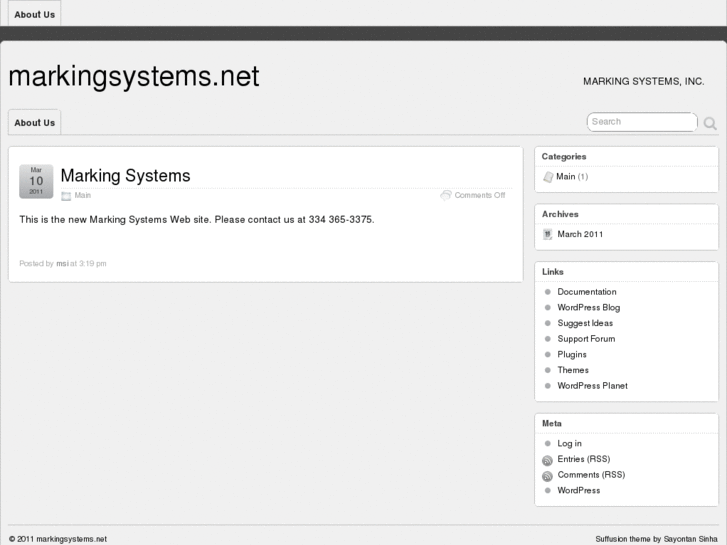Open the markingsystems.net site title
This screenshot has height=545, width=727.
pyautogui.click(x=134, y=76)
